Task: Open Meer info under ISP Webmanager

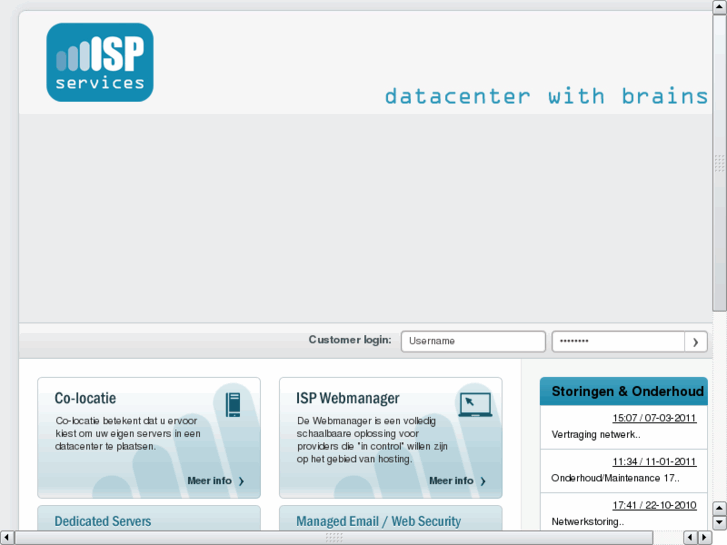Action: coord(457,481)
